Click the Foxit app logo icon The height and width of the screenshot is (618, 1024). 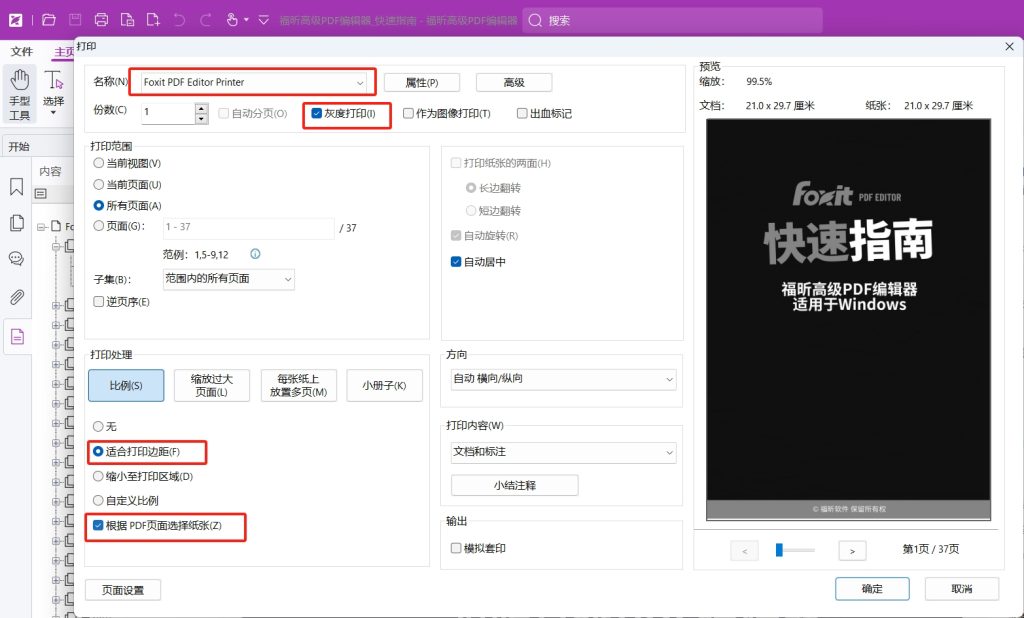(16, 20)
